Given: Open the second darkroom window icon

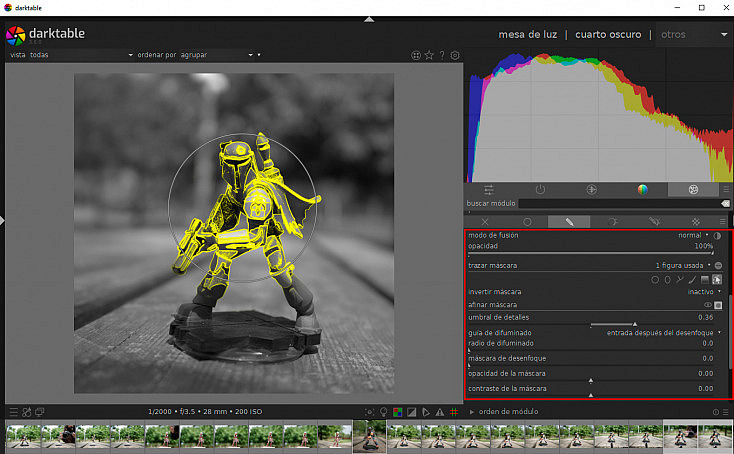Looking at the screenshot, I should tap(40, 412).
